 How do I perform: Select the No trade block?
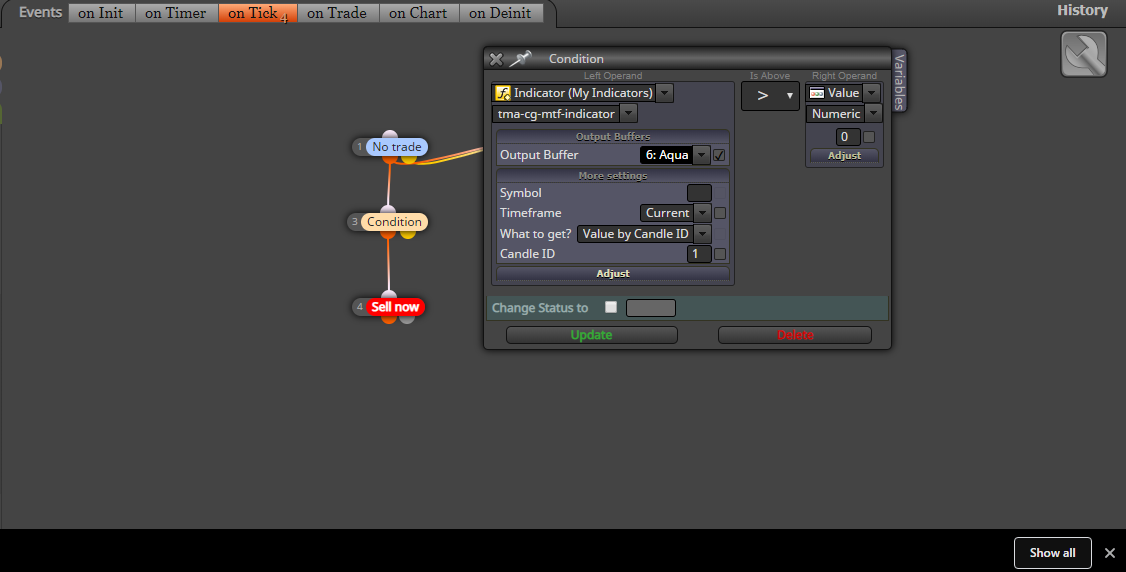[x=396, y=146]
